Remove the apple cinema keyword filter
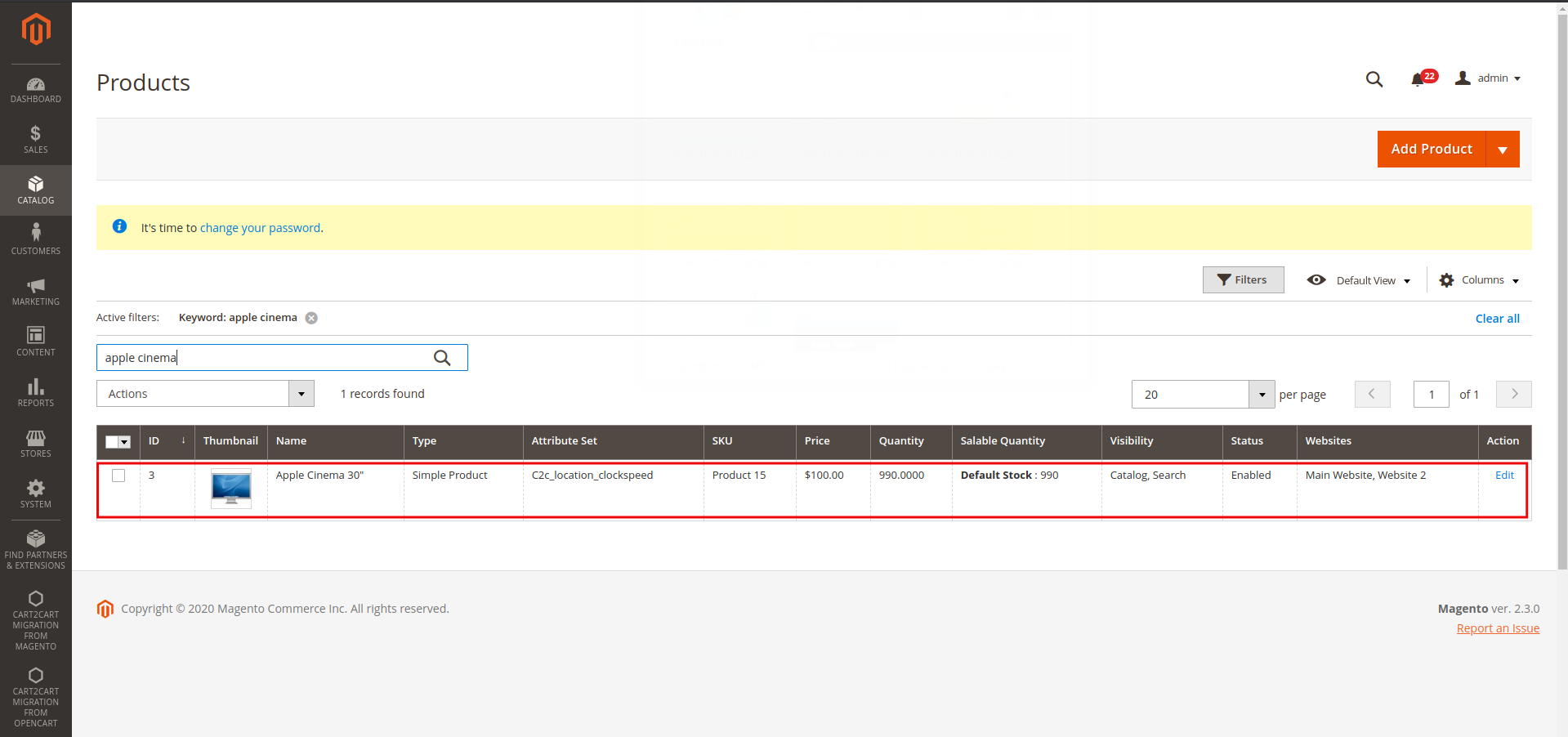This screenshot has height=737, width=1568. (x=311, y=319)
